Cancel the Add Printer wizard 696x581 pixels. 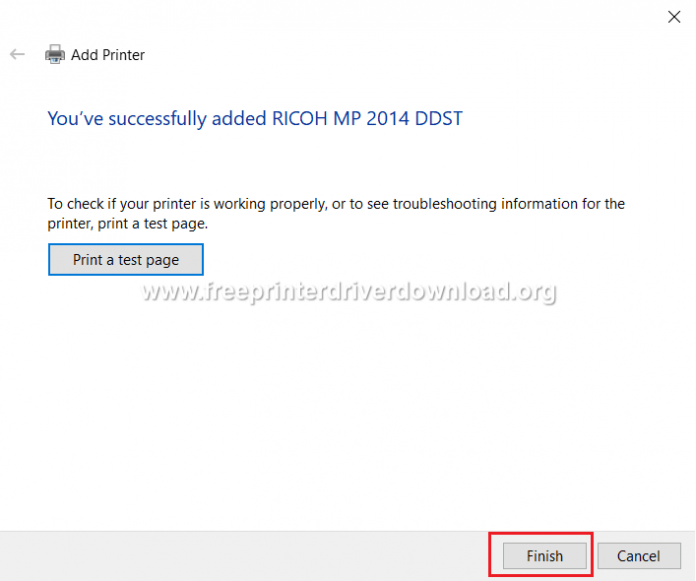(x=638, y=556)
